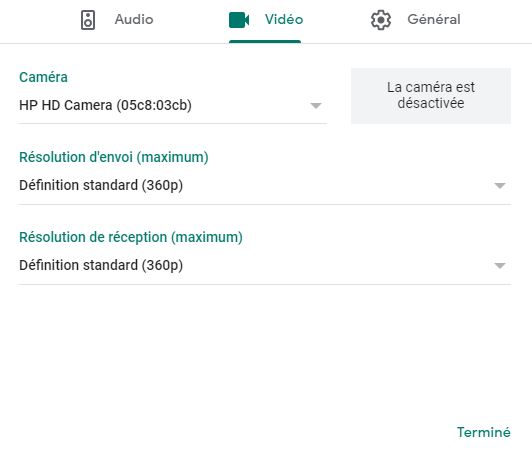The width and height of the screenshot is (532, 460).
Task: Expand the Résolution d'envoi dropdown arrow
Action: [500, 186]
